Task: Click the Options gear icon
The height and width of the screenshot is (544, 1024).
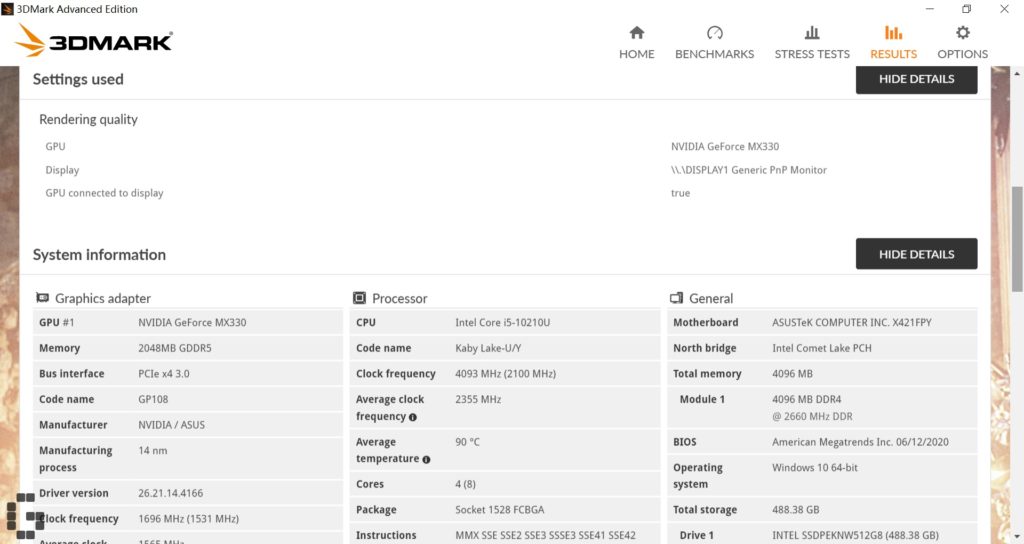Action: pos(963,33)
